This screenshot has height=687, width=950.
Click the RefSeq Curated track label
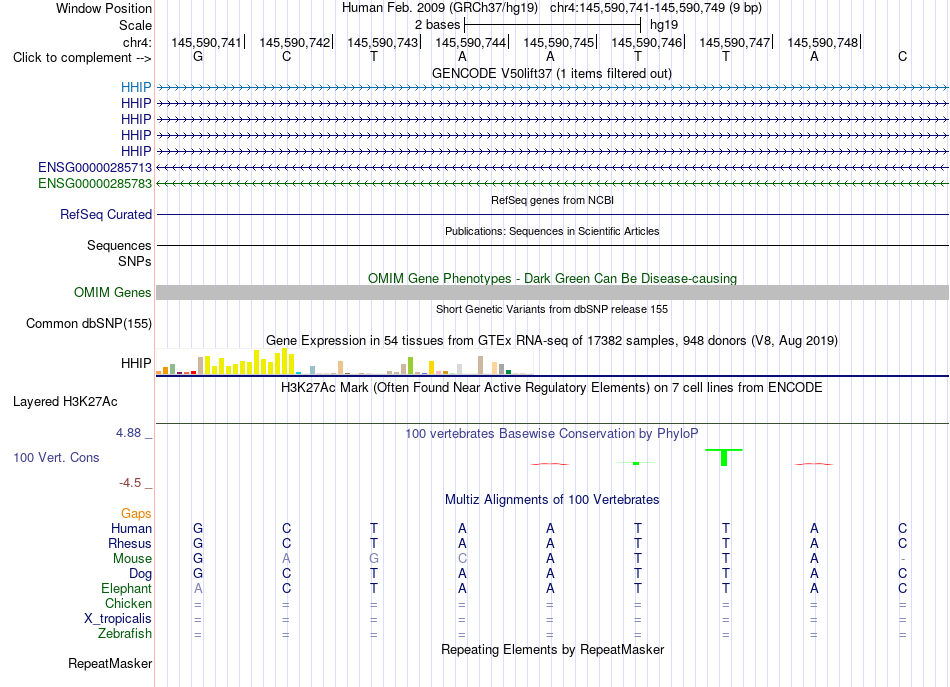coord(105,214)
